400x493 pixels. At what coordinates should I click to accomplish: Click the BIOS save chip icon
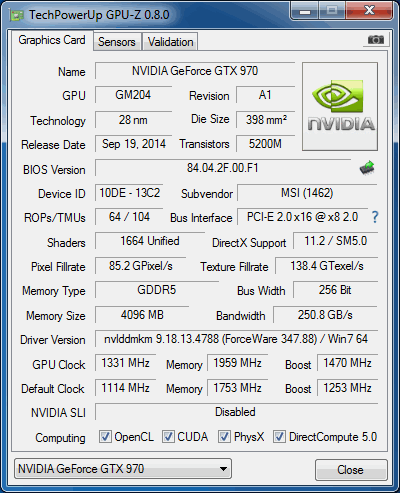[x=367, y=168]
